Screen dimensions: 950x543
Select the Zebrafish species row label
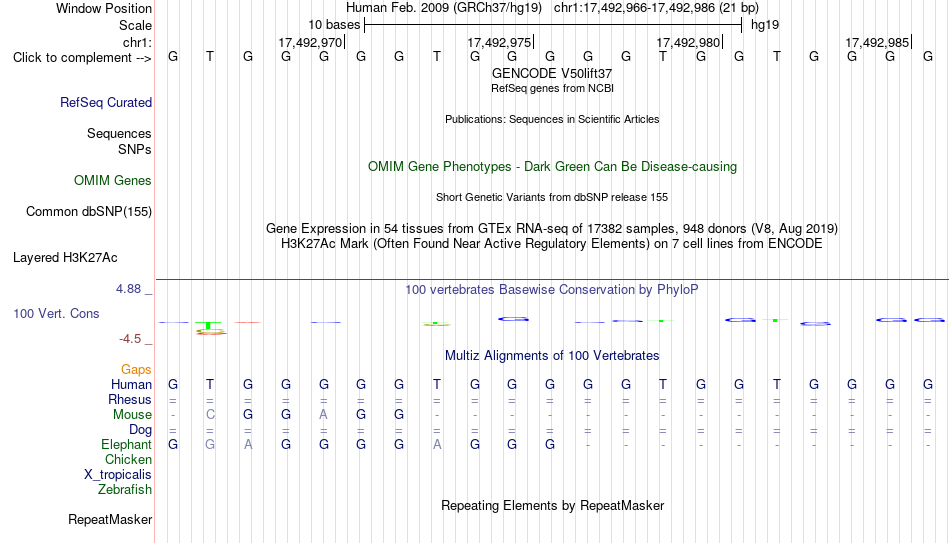click(125, 489)
